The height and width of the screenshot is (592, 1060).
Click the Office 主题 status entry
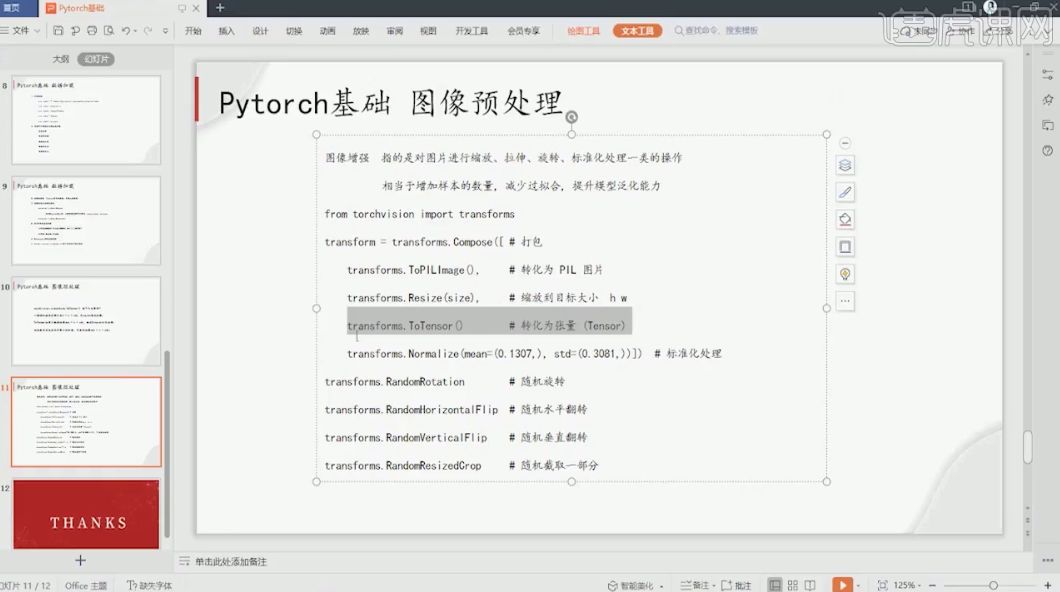point(86,585)
